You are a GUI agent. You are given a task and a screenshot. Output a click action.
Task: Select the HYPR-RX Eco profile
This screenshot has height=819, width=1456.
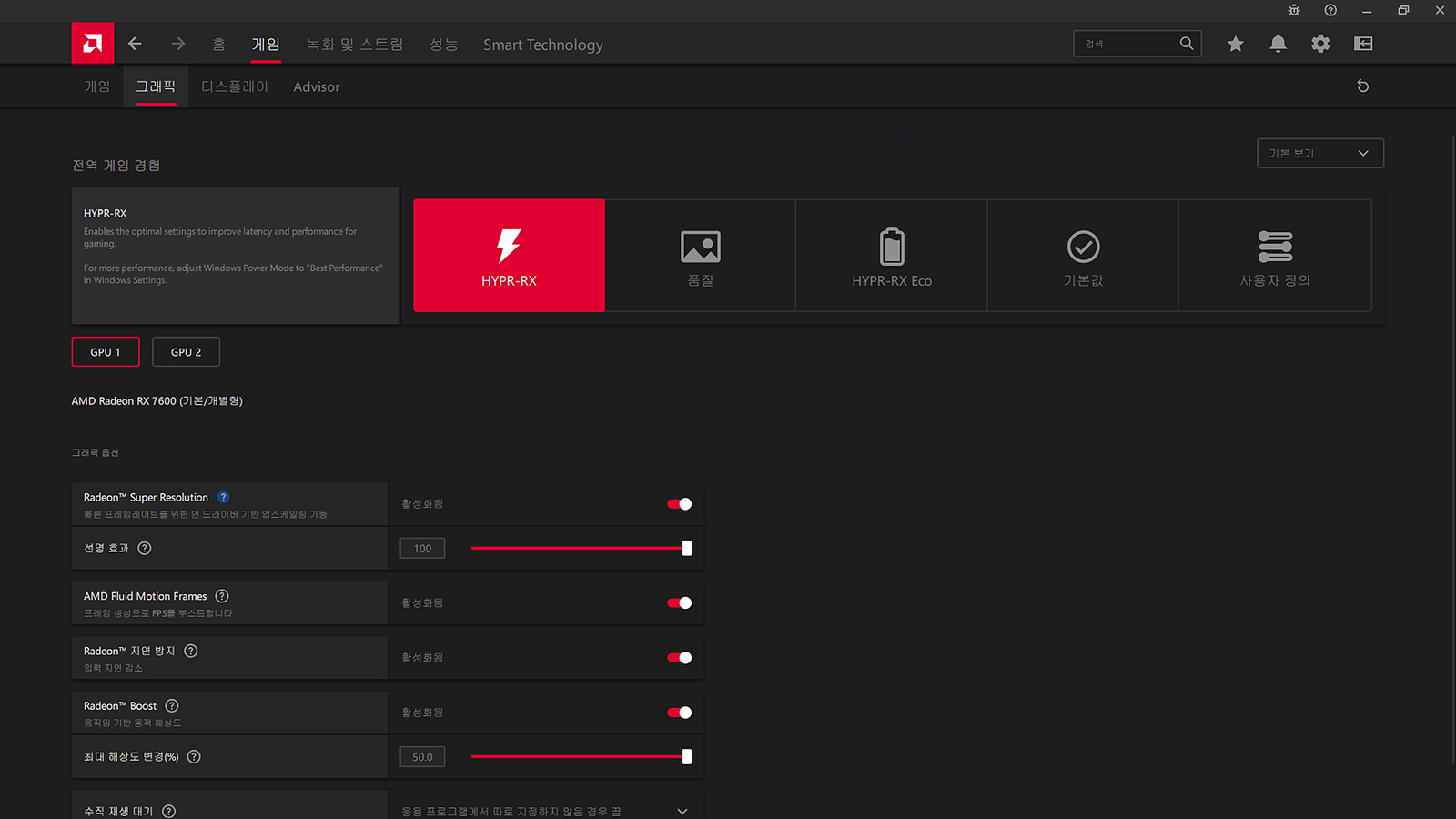pyautogui.click(x=892, y=256)
